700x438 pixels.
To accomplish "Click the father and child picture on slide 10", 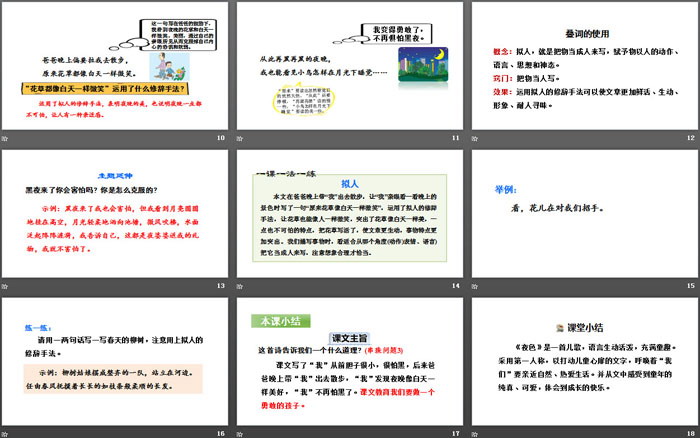I will 169,67.
